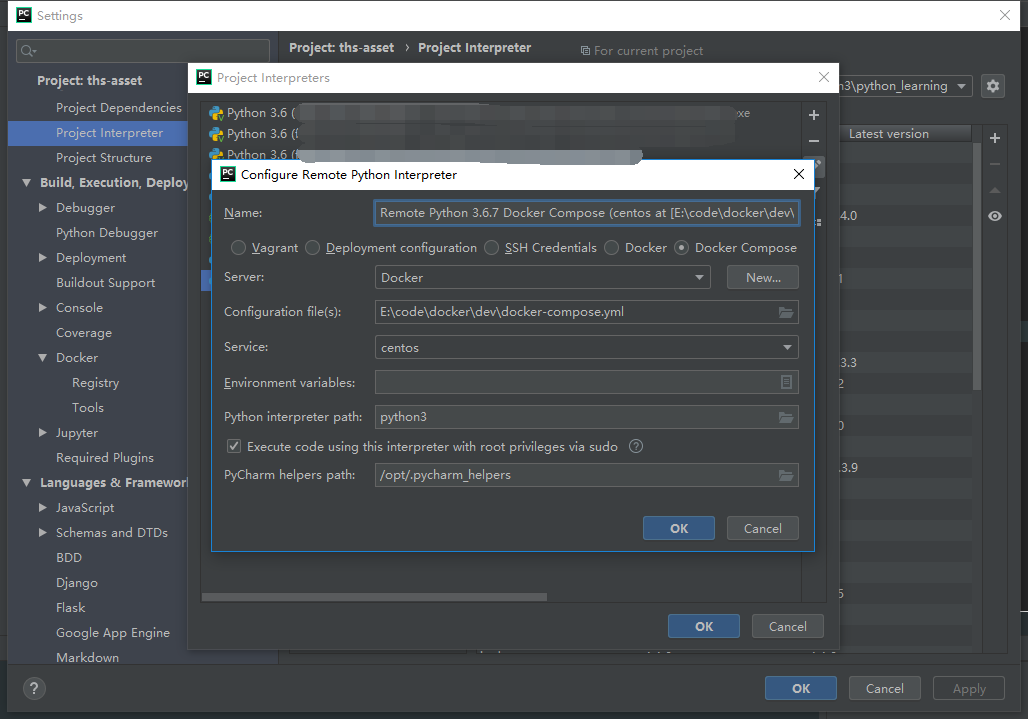Expand Schemas and DTDs node
This screenshot has width=1028, height=719.
click(43, 533)
